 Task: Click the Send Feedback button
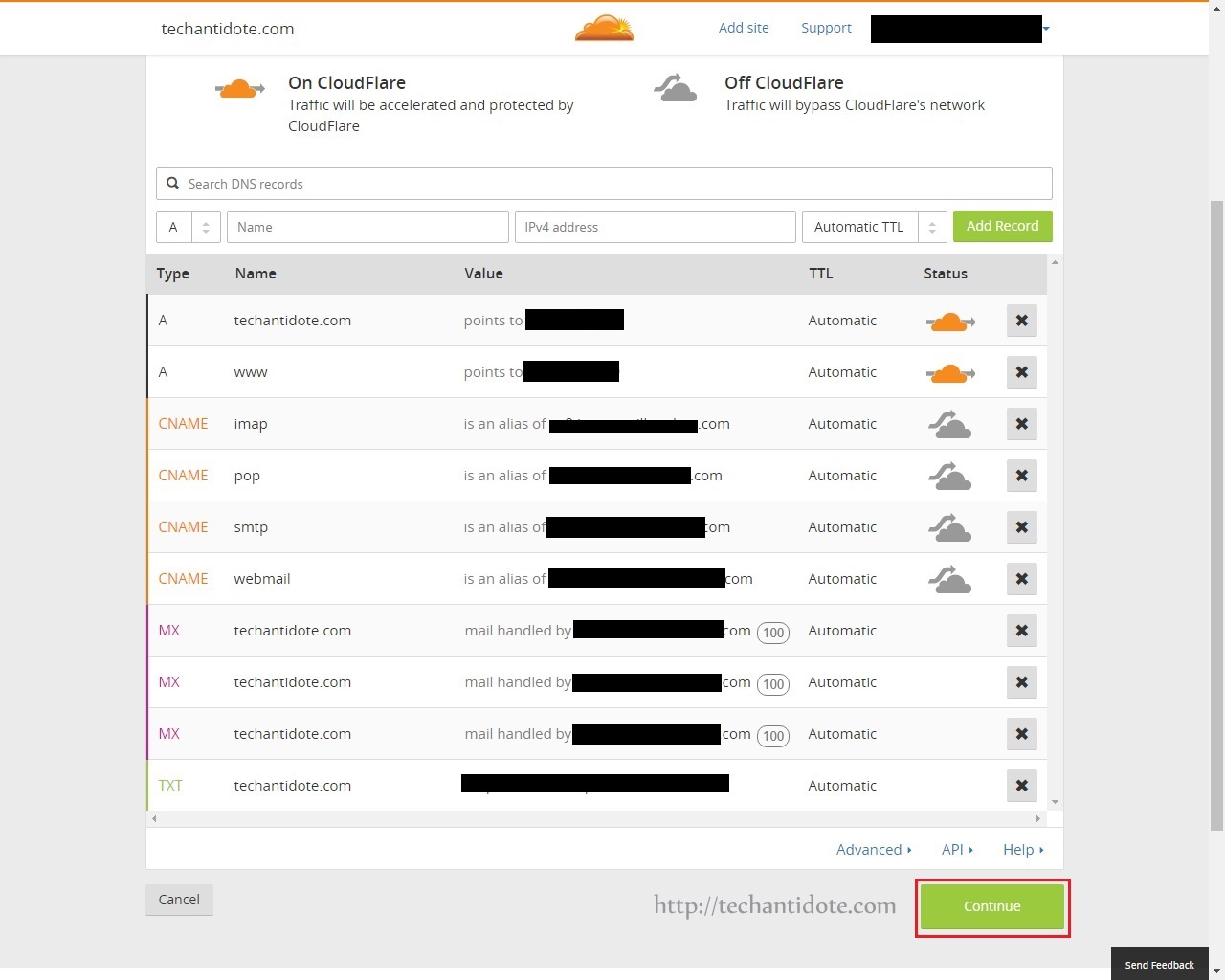[x=1160, y=964]
